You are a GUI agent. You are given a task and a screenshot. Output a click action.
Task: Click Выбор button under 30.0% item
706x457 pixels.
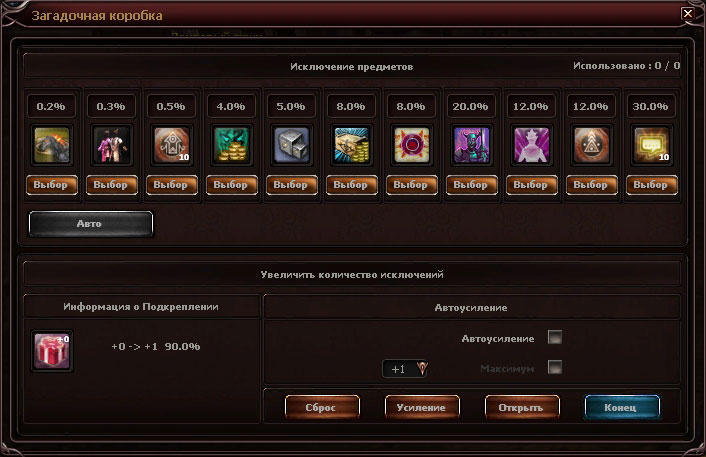click(x=652, y=185)
